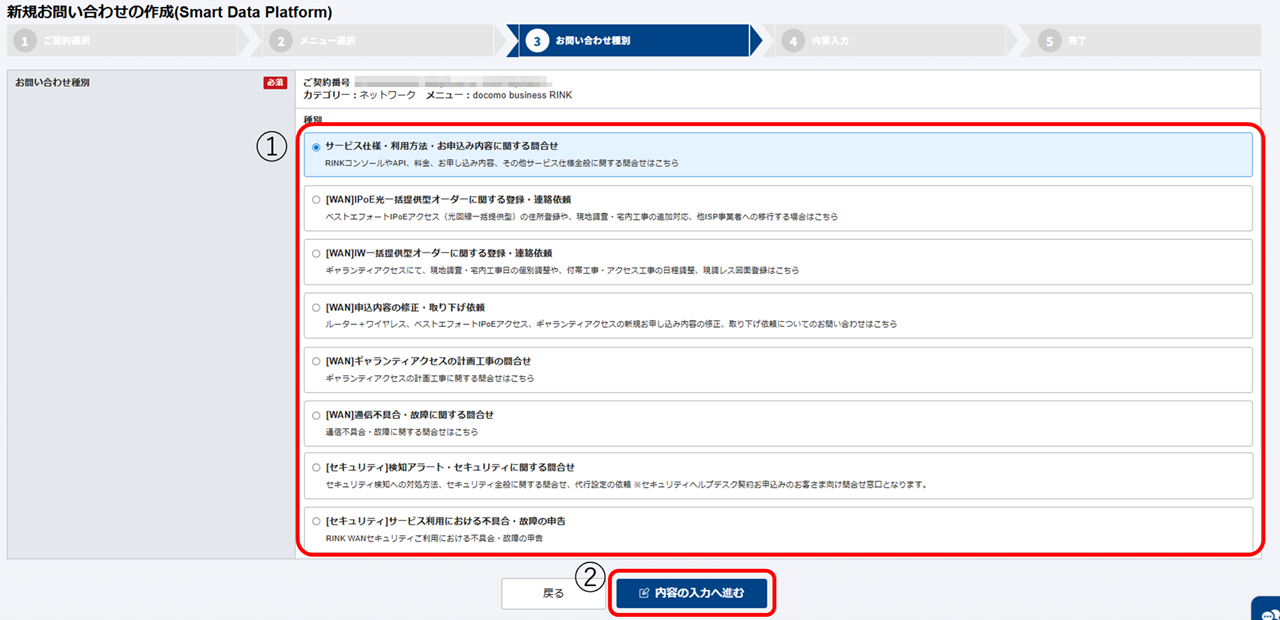This screenshot has width=1280, height=620.
Task: Click step 5 circle 完了
Action: pyautogui.click(x=1049, y=41)
